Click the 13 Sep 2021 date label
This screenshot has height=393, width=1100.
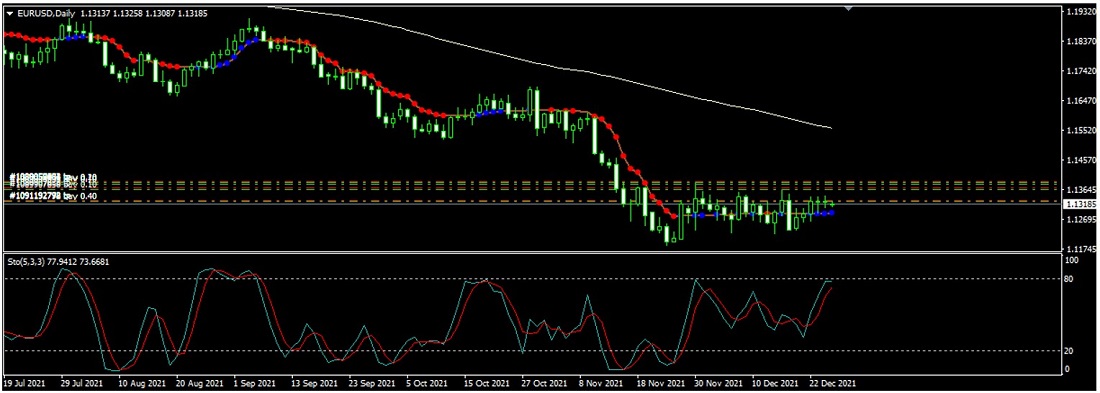[314, 384]
